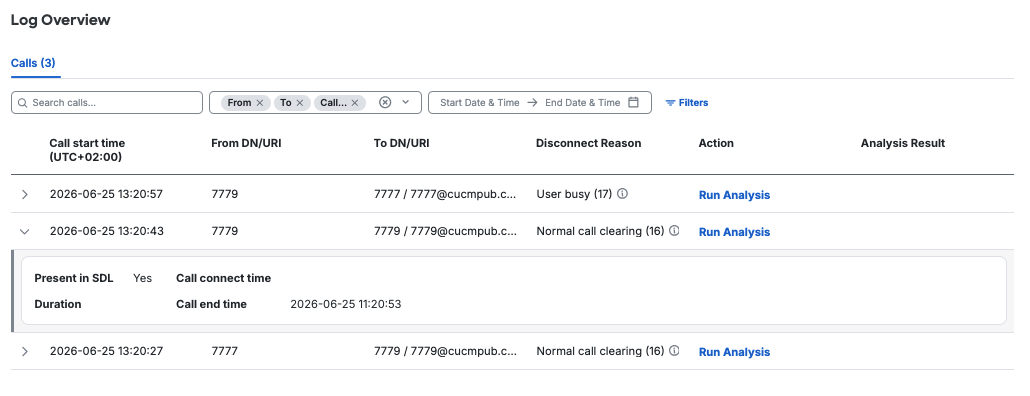
Task: Click the search magnifier icon
Action: coord(22,102)
